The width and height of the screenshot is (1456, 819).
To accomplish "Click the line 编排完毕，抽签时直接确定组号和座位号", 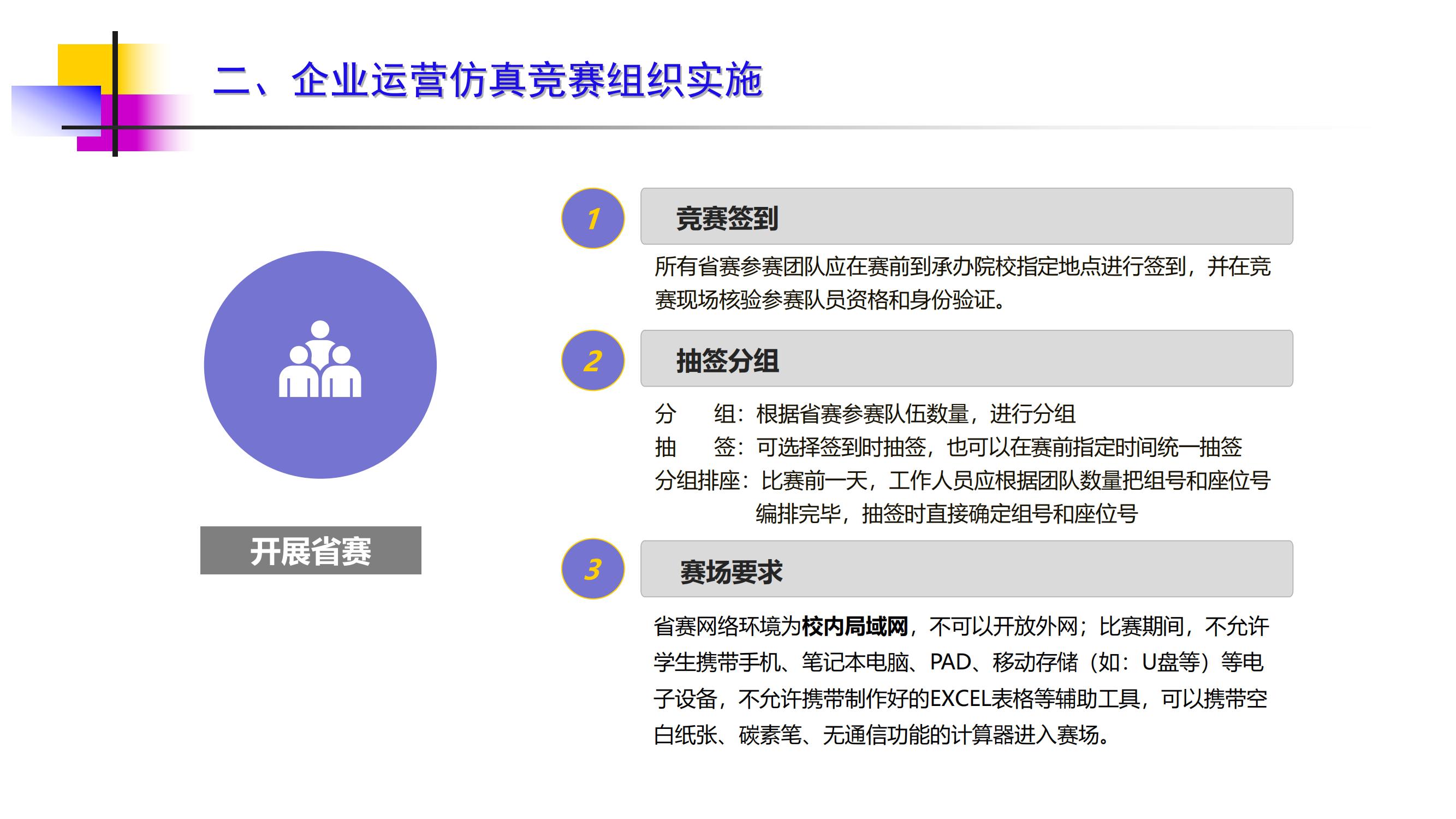I will 947,514.
